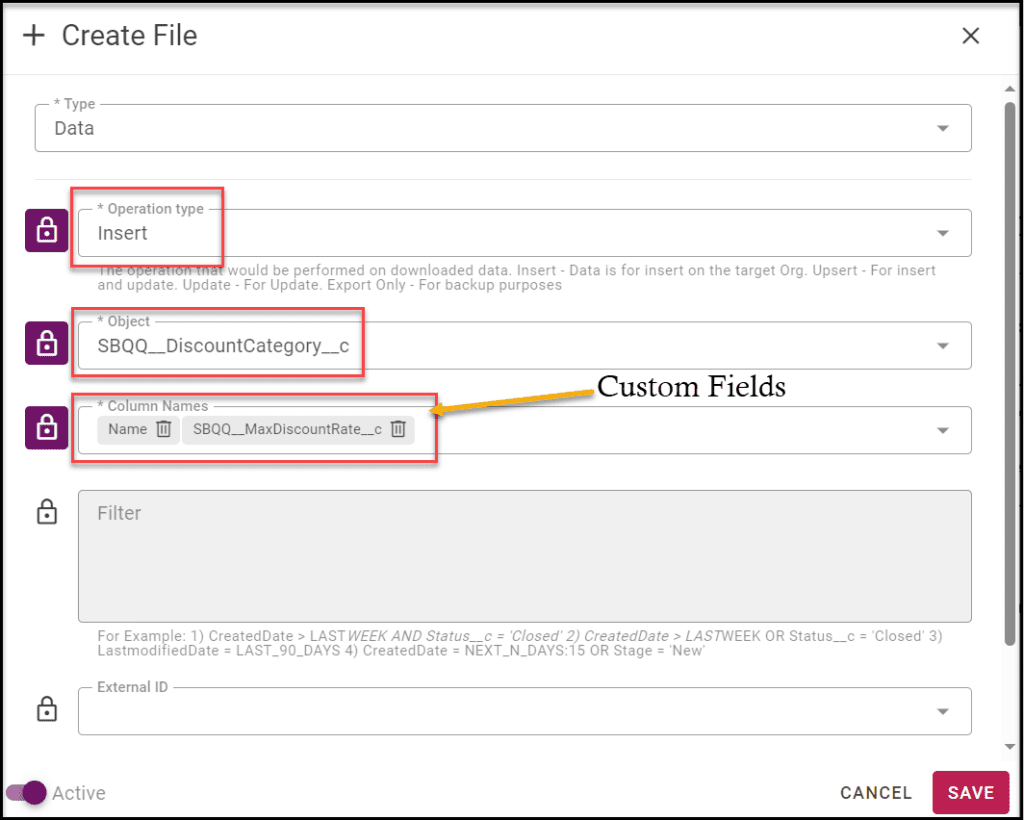Click the lock icon beside Object field
Screen dimensions: 1024x820
point(46,343)
